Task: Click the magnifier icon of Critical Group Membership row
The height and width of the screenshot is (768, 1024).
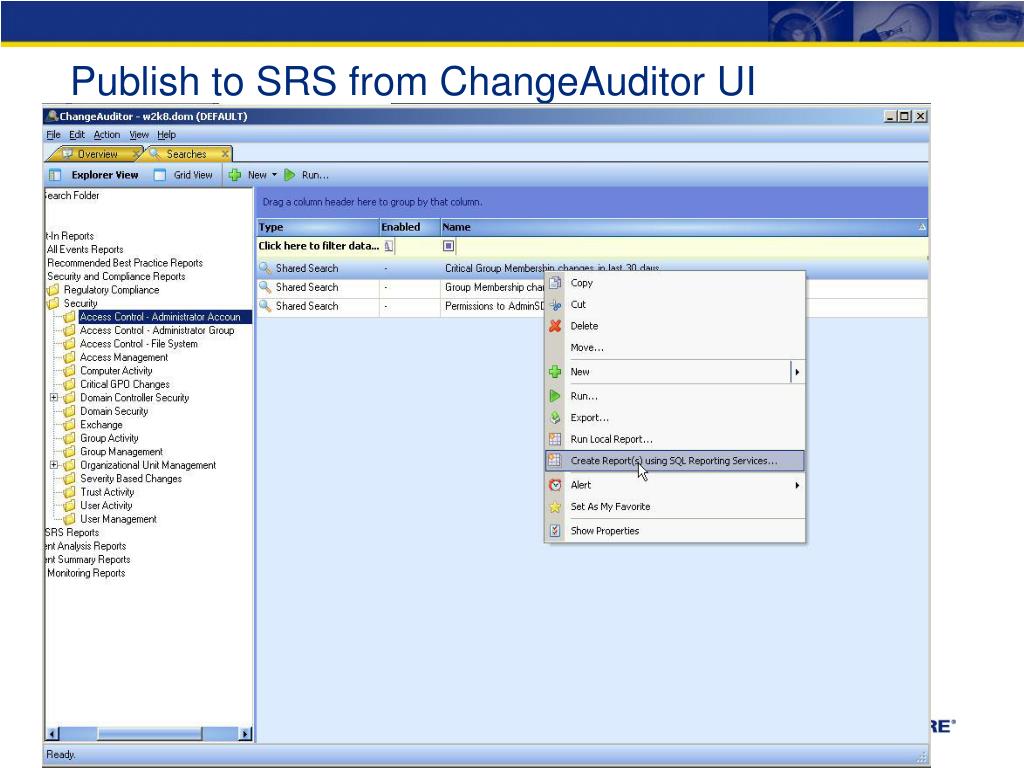Action: pos(264,268)
